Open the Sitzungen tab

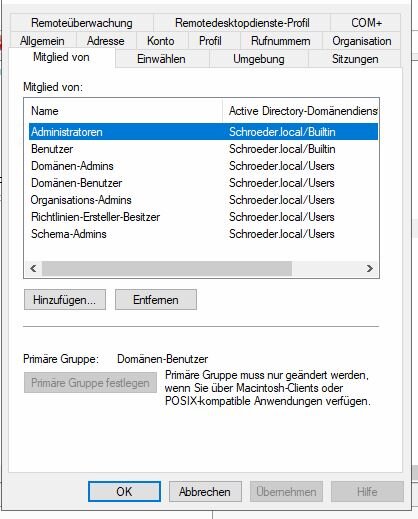(x=355, y=59)
